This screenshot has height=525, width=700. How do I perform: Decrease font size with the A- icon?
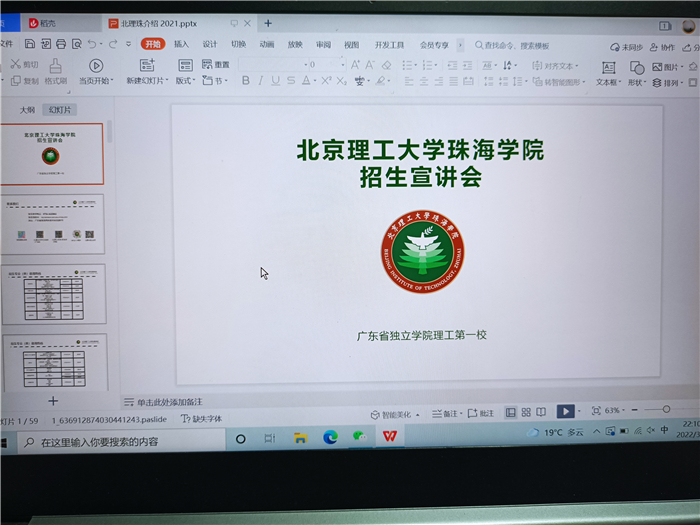(370, 65)
